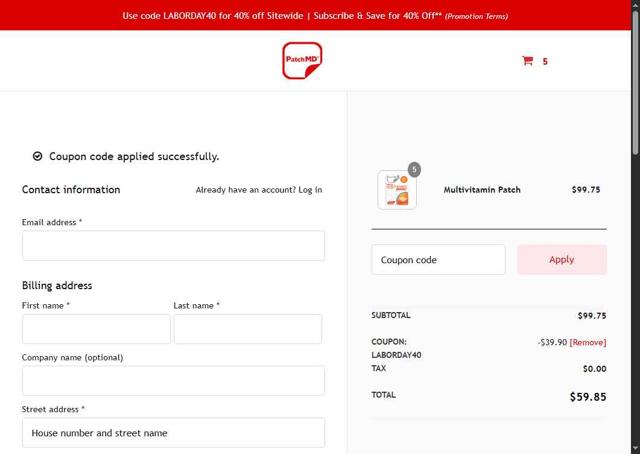
Task: Focus the Coupon code field
Action: tap(438, 260)
